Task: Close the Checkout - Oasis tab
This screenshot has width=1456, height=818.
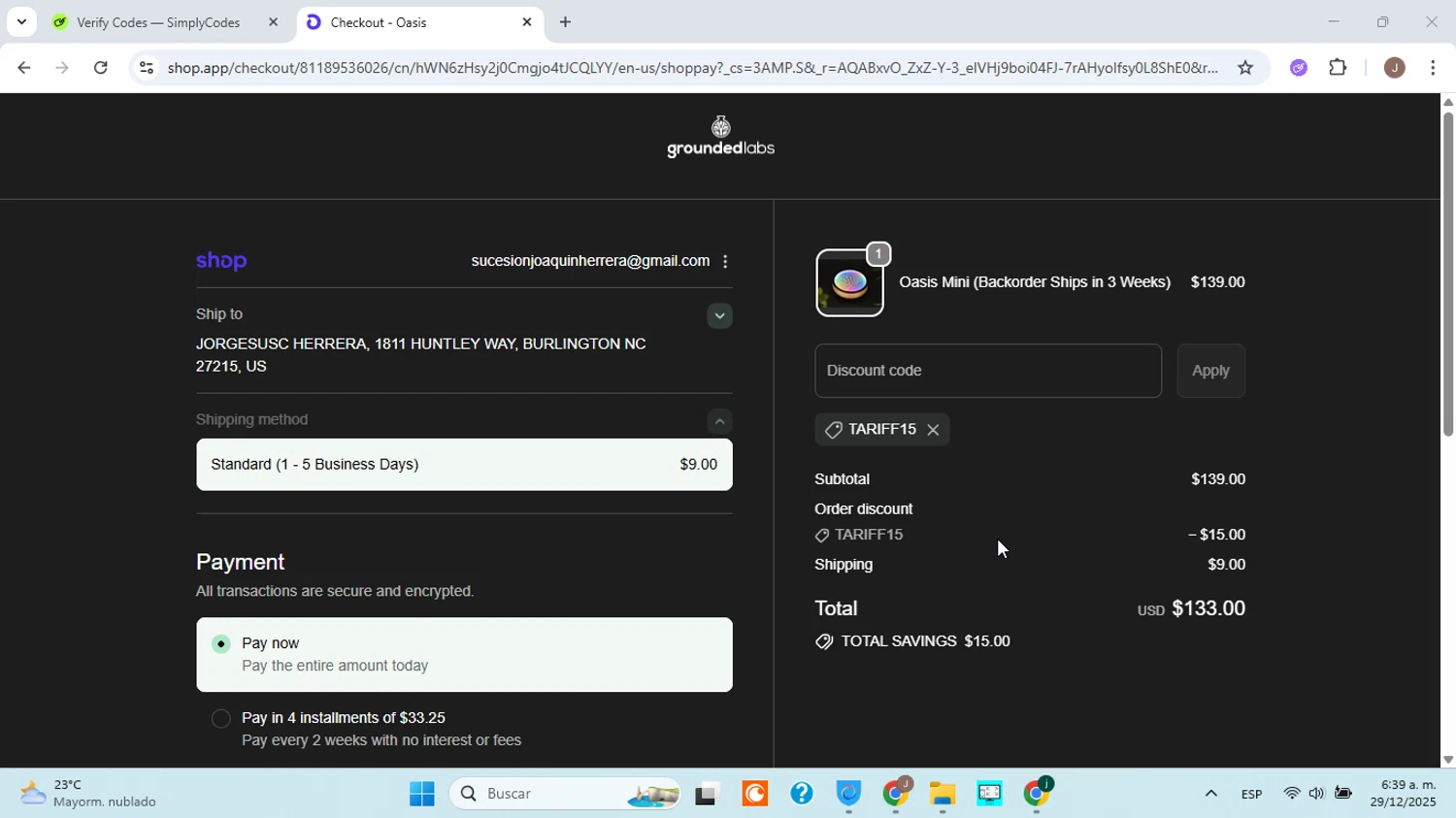Action: [x=527, y=22]
